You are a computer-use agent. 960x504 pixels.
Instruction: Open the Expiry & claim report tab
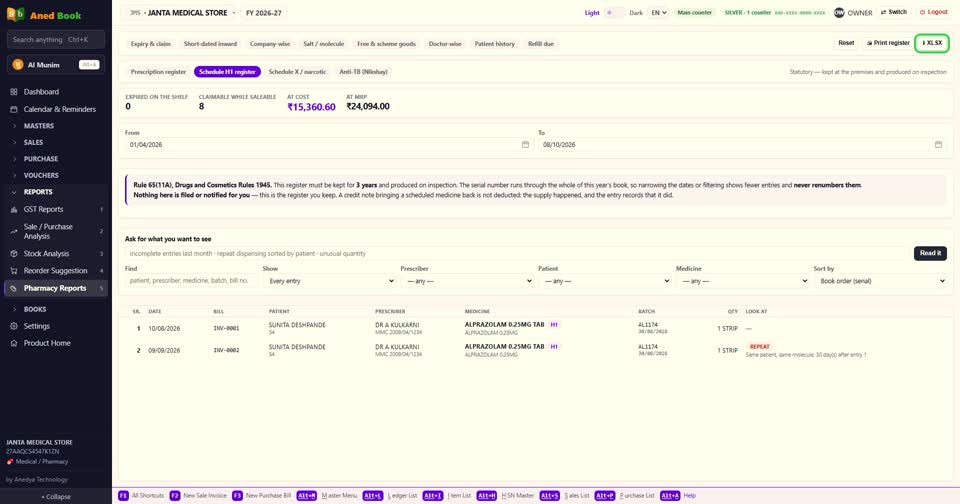[x=151, y=44]
